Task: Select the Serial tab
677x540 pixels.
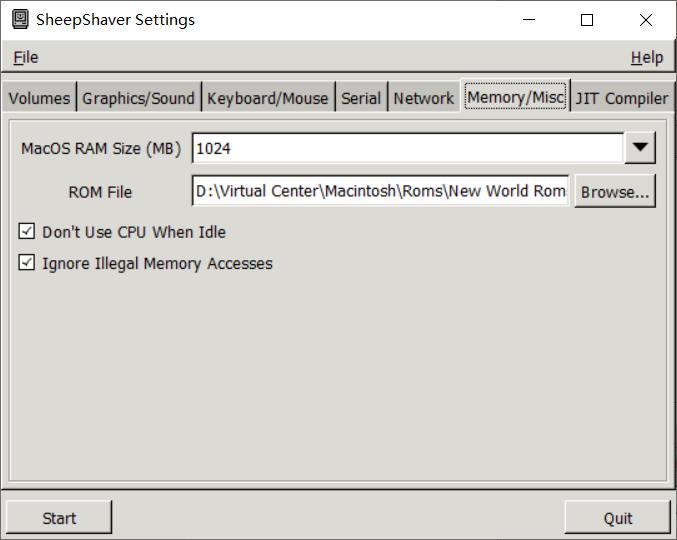Action: (361, 98)
